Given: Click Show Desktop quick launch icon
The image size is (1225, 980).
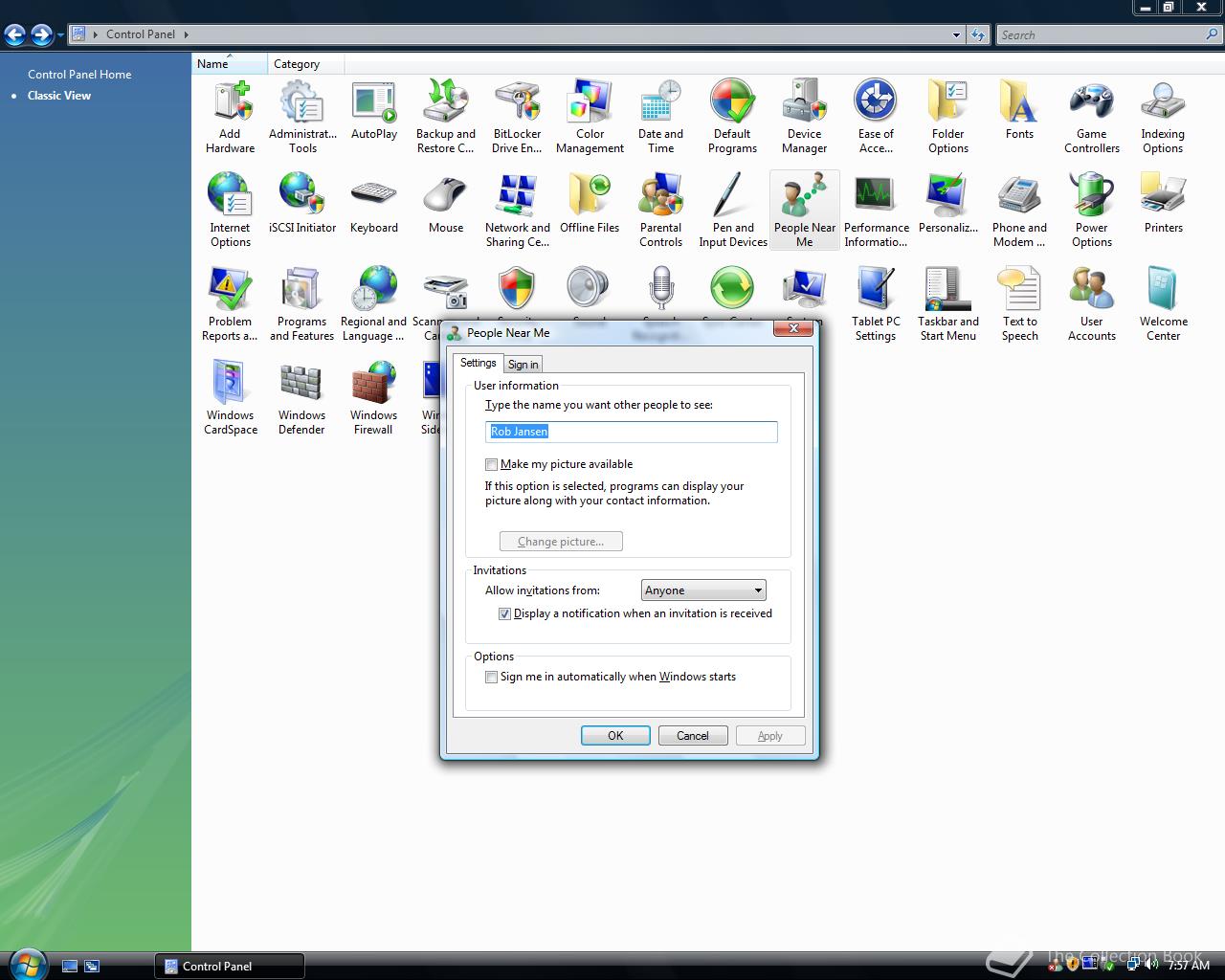Looking at the screenshot, I should [69, 966].
